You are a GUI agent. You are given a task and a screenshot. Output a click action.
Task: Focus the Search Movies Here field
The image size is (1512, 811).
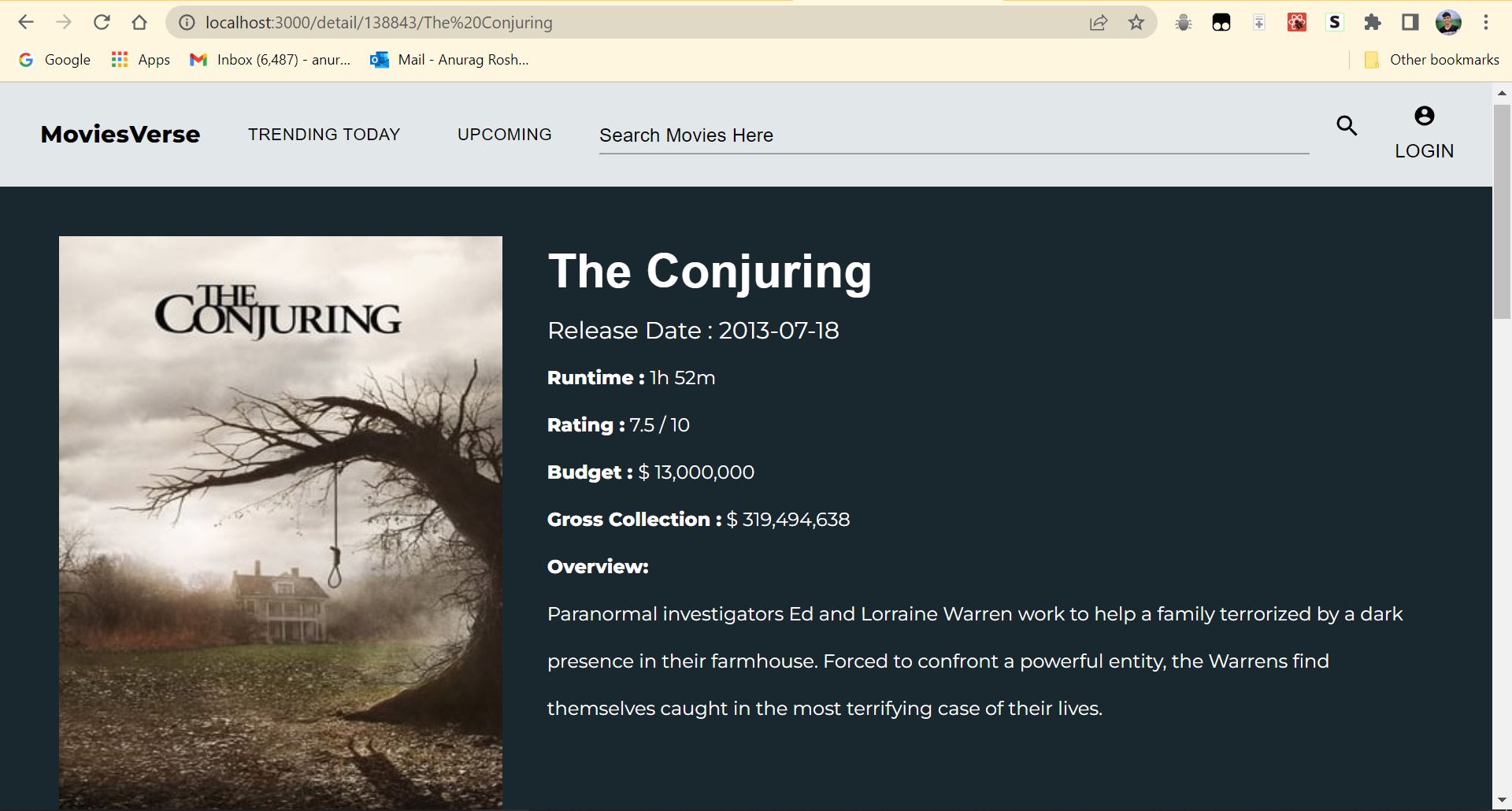954,135
